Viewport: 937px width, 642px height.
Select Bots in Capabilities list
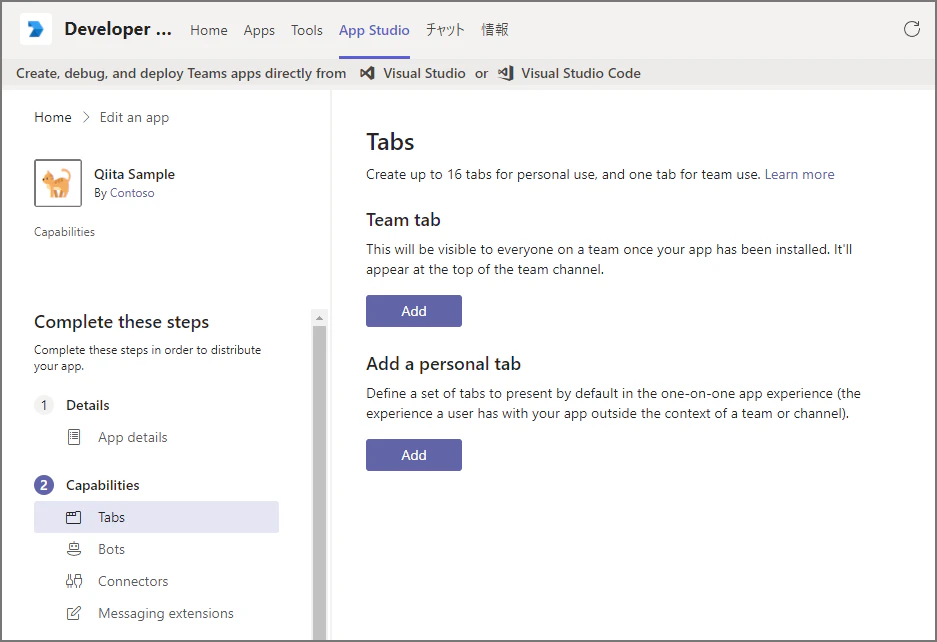[x=112, y=549]
